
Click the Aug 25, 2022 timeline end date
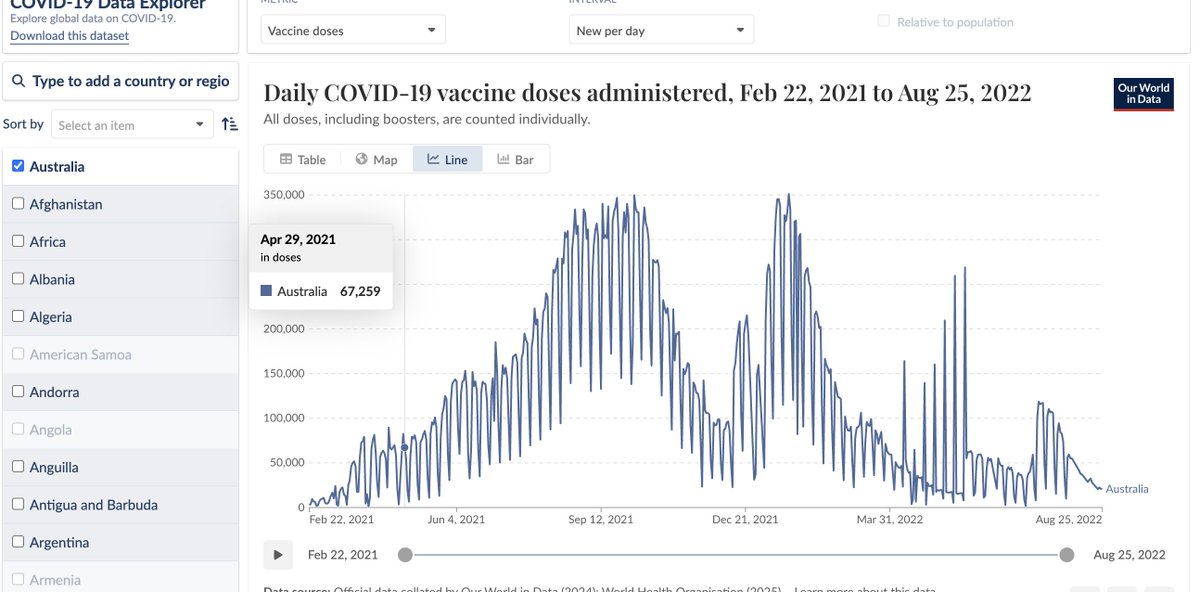[1130, 555]
